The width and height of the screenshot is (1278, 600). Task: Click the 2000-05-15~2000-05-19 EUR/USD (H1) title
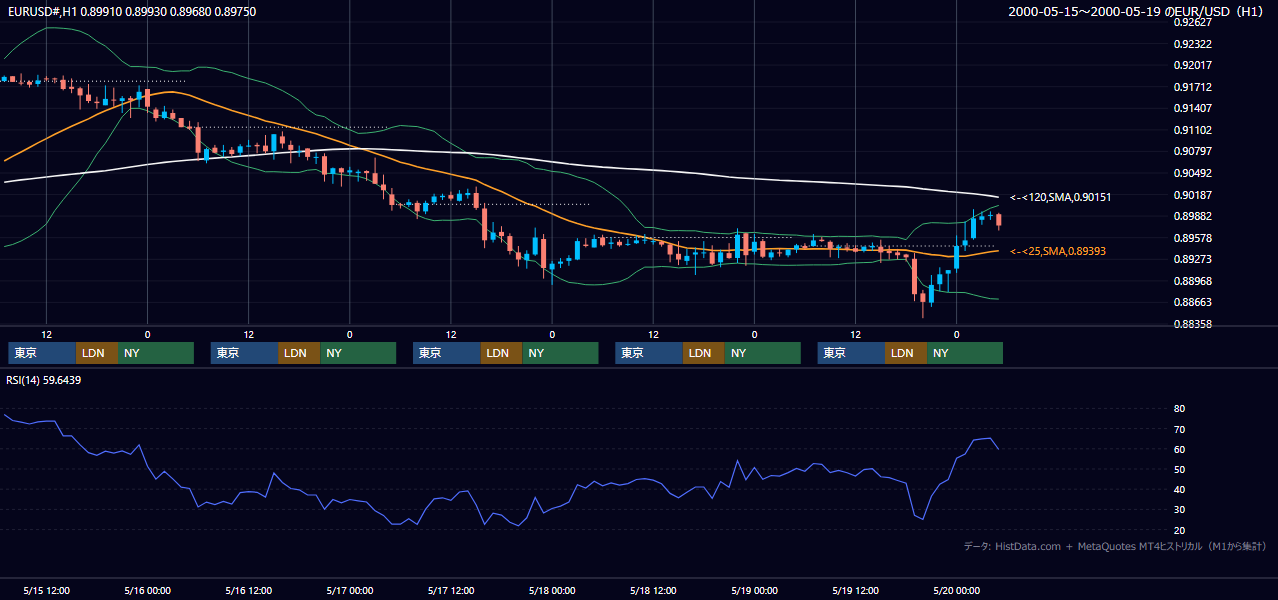point(1138,12)
